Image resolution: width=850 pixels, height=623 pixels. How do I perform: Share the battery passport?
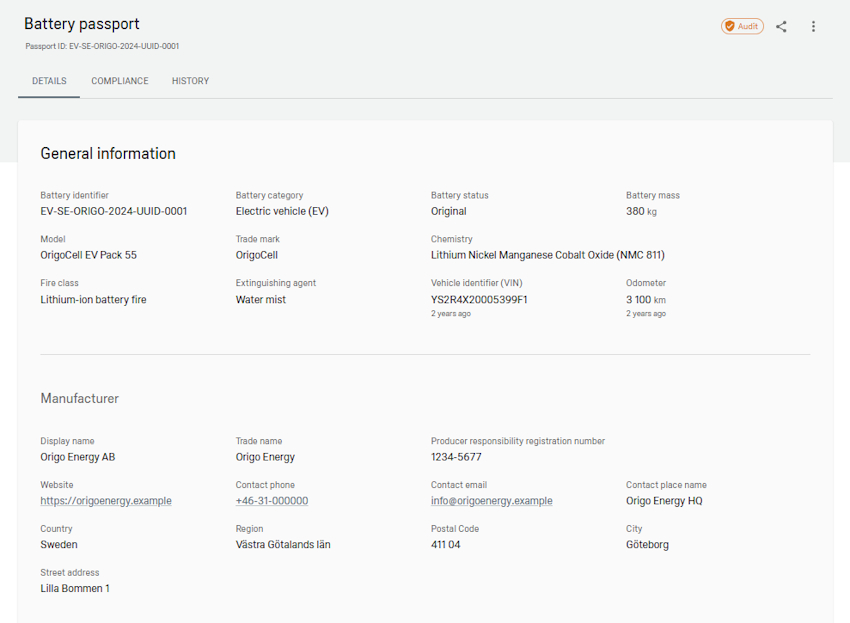tap(781, 26)
